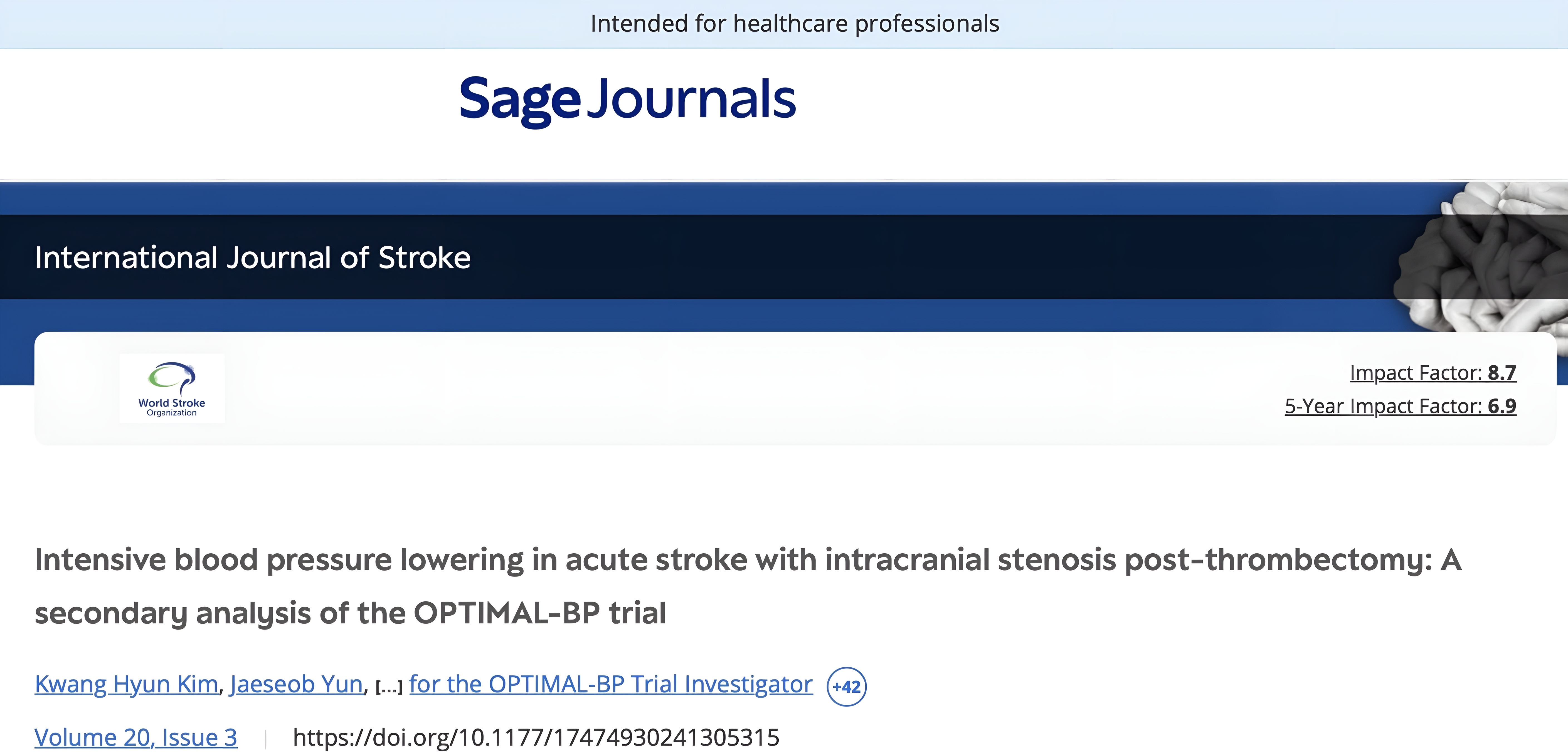1568x753 pixels.
Task: Click the bold 6.9 five-year value
Action: click(1502, 406)
